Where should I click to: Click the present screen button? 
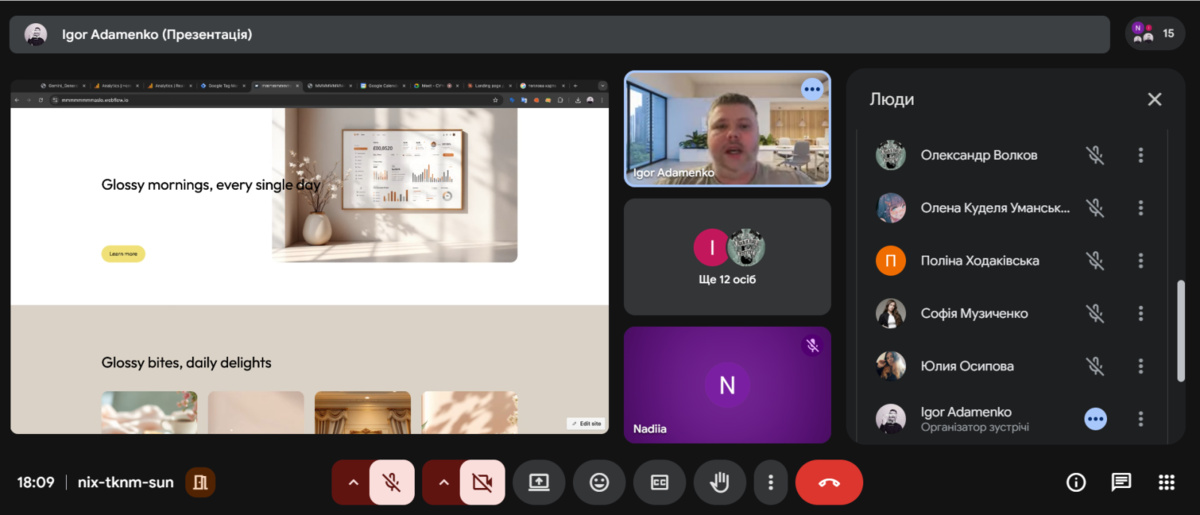coord(539,482)
